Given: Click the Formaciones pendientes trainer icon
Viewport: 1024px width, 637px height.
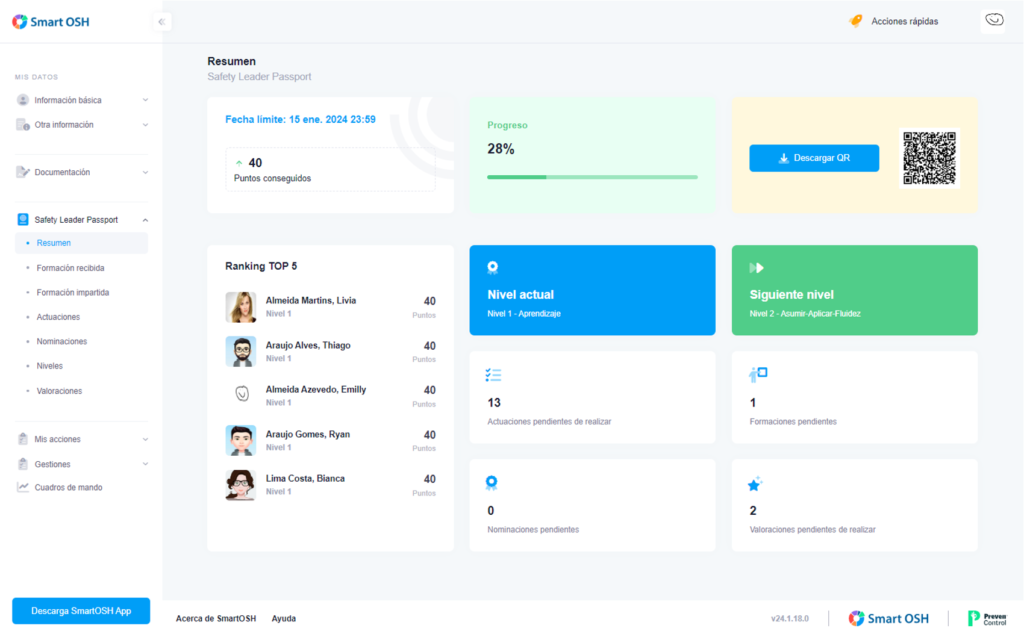Looking at the screenshot, I should (x=758, y=374).
